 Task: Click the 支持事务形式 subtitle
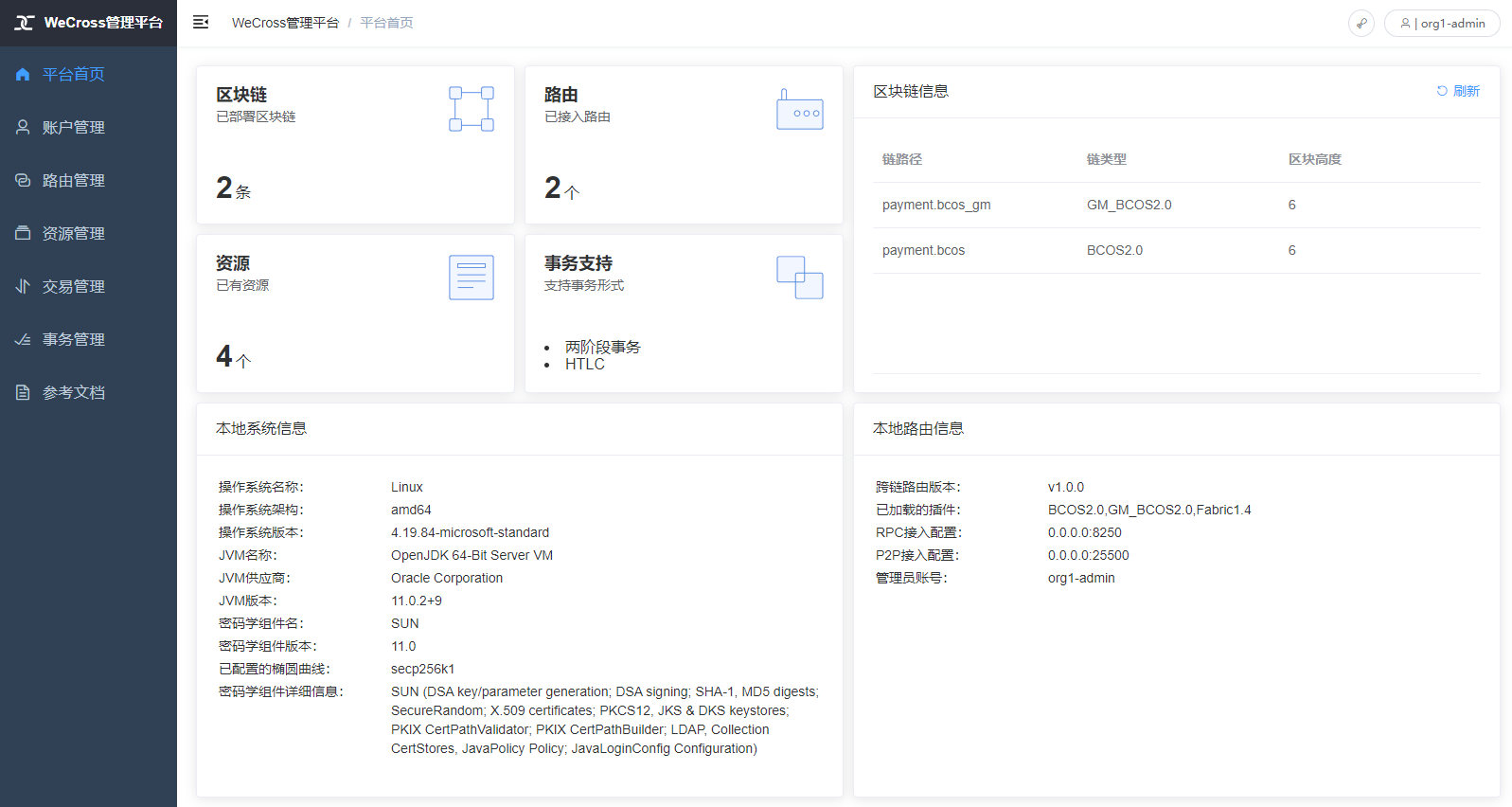point(584,285)
